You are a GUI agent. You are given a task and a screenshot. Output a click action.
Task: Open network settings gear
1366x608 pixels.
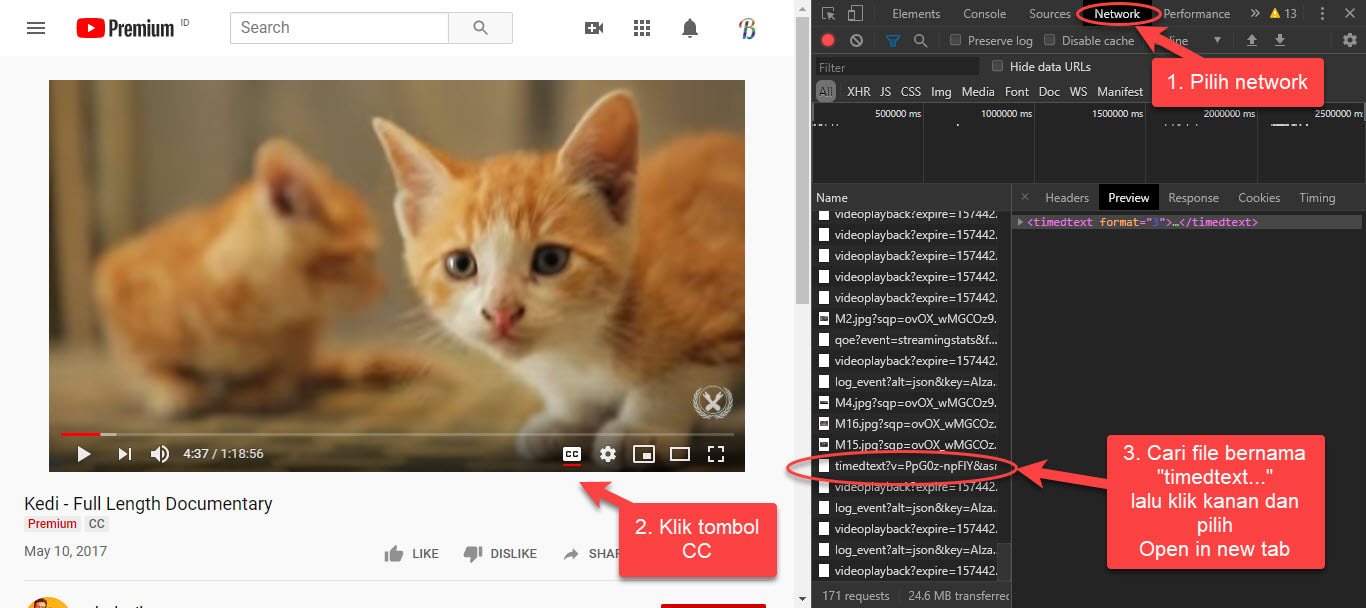coord(1350,41)
